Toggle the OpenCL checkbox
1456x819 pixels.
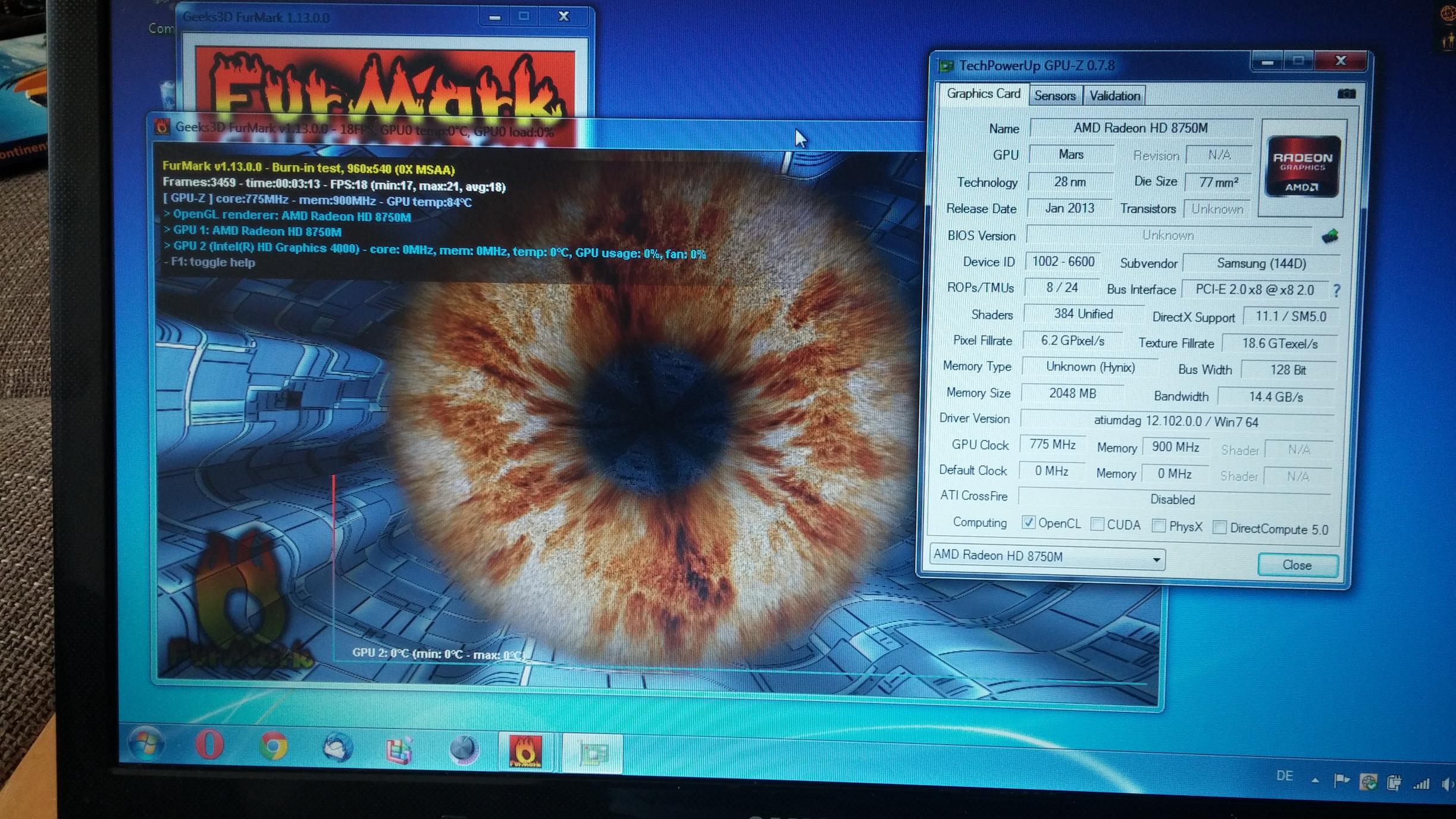pos(1028,523)
